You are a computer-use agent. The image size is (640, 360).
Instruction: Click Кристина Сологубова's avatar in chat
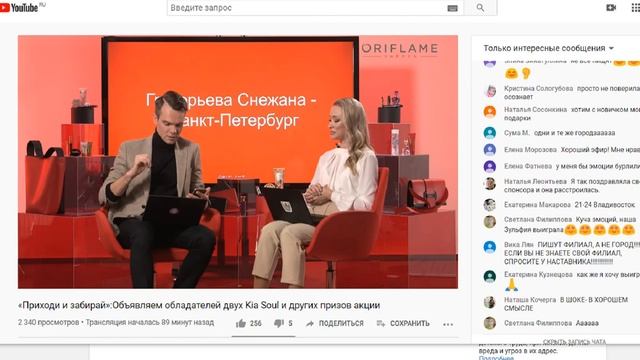click(x=489, y=91)
